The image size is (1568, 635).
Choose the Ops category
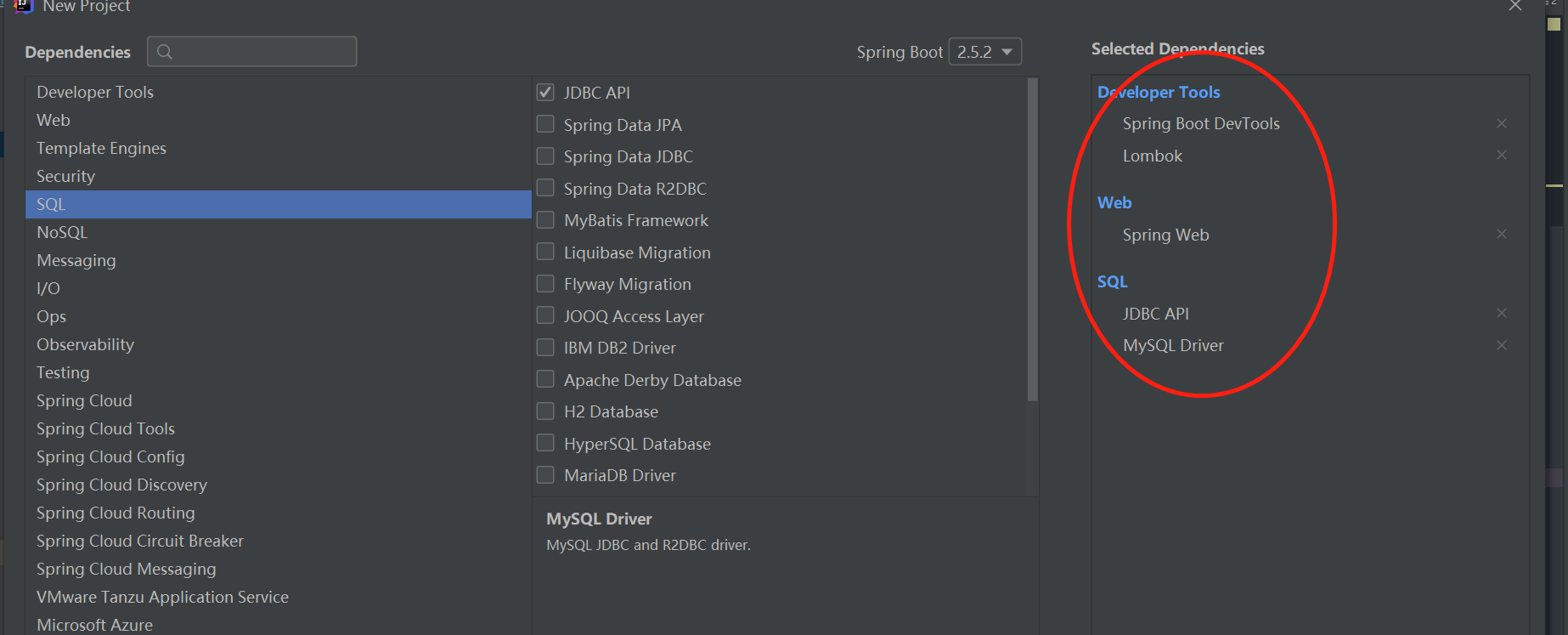(279, 316)
